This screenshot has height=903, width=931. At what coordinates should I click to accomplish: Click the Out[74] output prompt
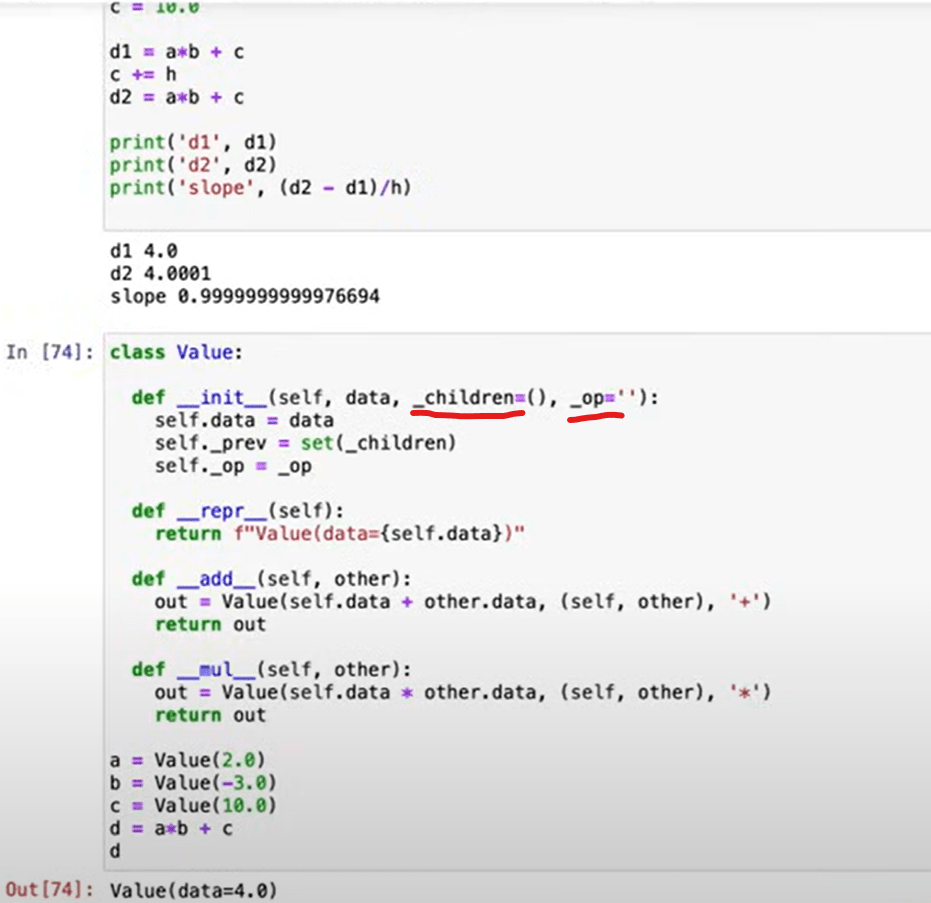tap(50, 889)
